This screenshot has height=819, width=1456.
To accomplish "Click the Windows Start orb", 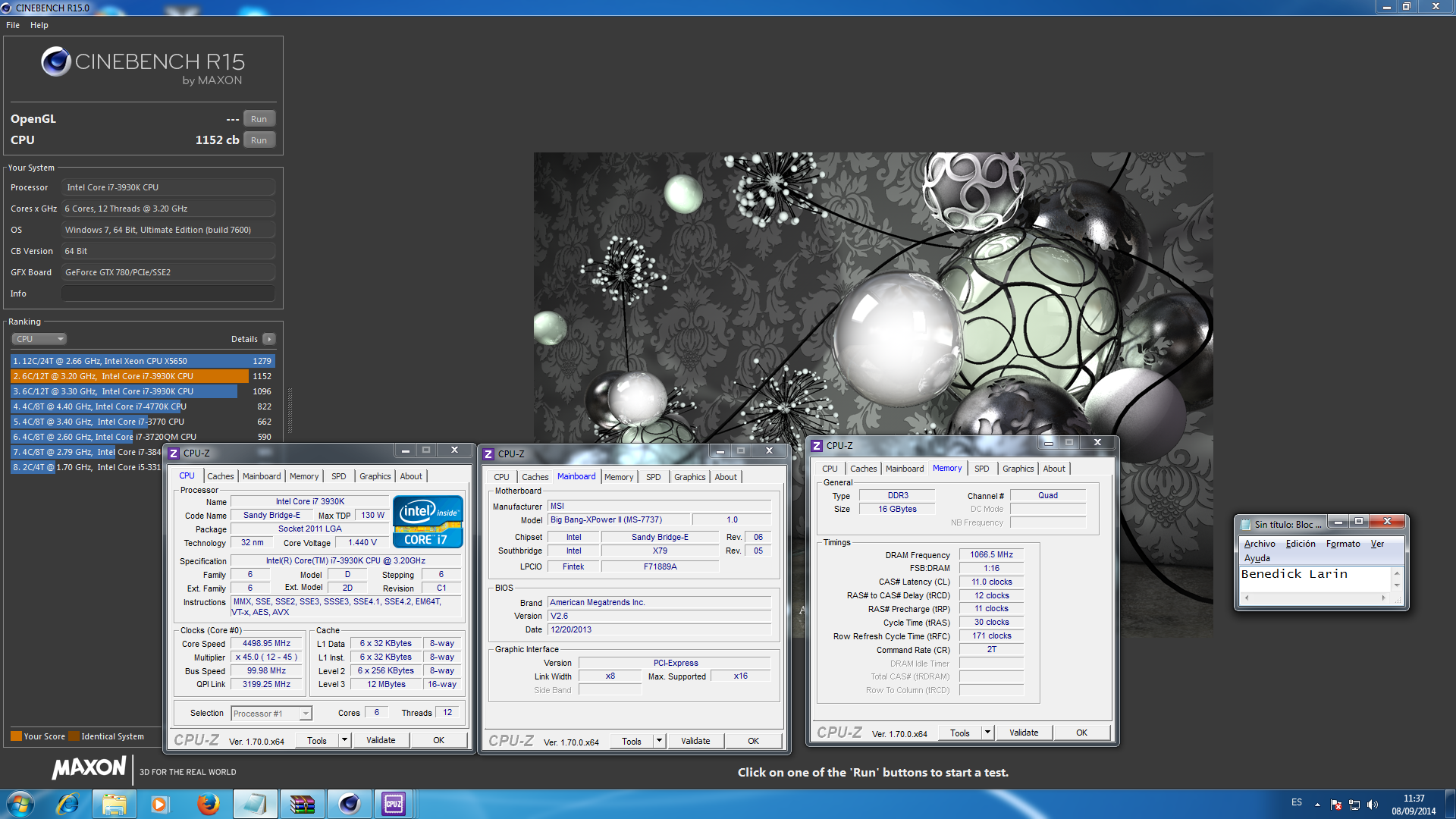I will click(x=20, y=804).
